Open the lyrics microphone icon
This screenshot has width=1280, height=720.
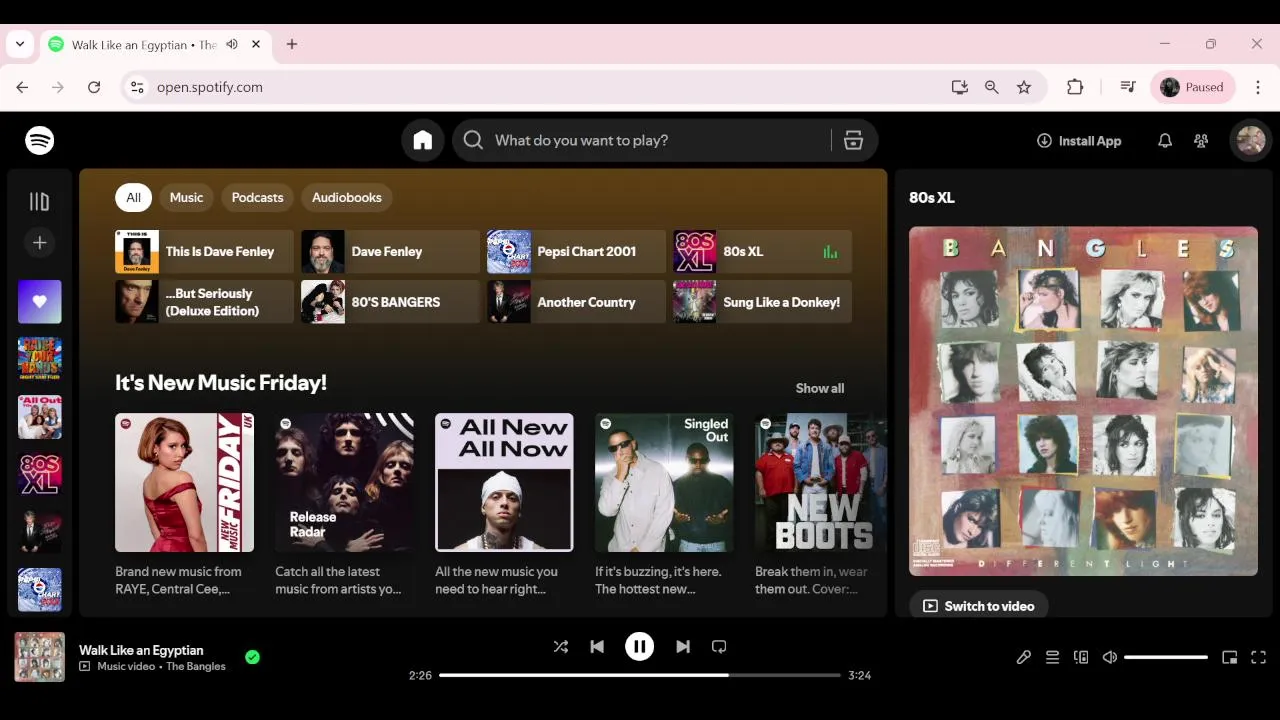[1024, 657]
